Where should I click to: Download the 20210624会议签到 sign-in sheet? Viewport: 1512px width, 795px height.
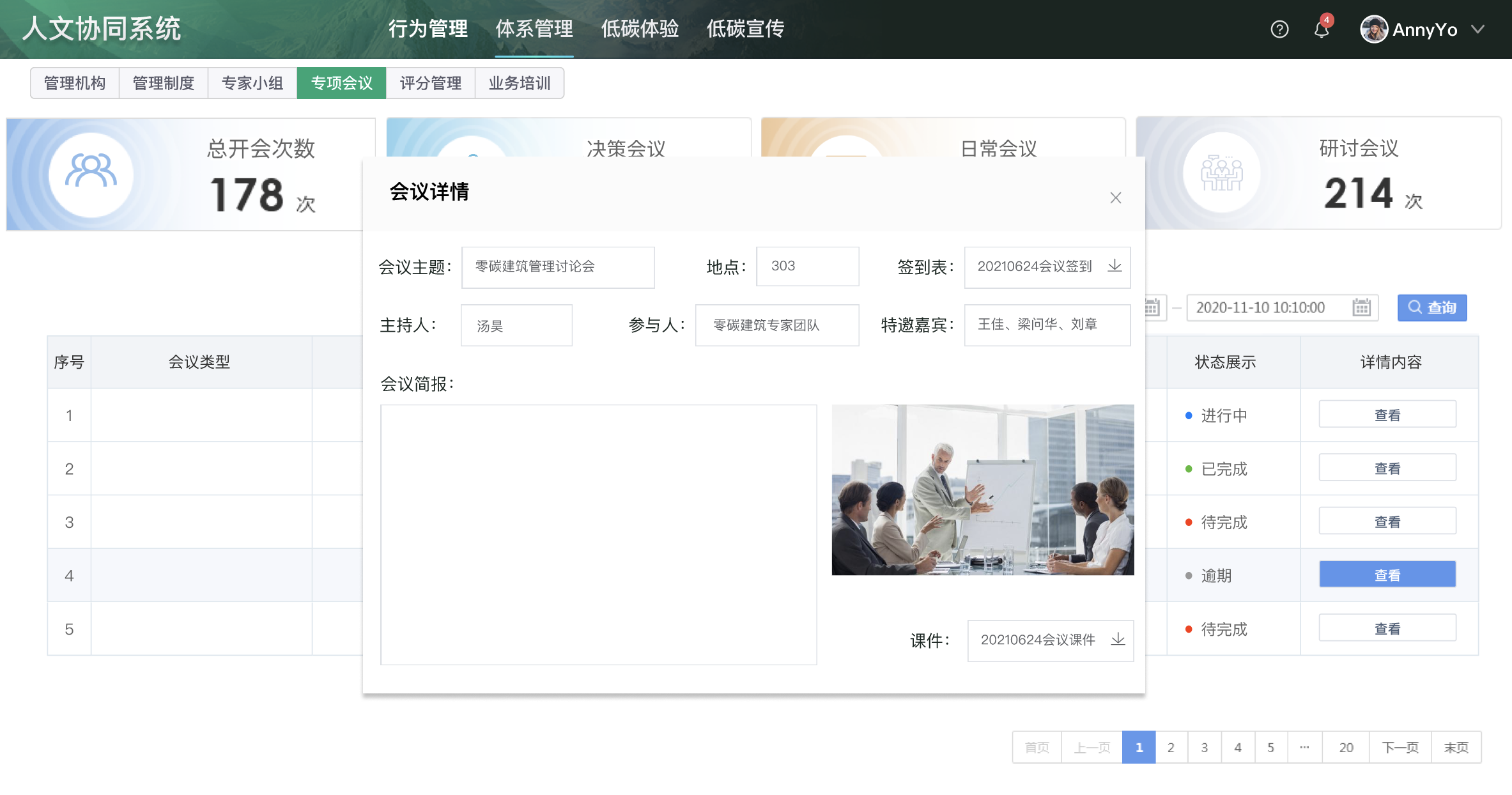[x=1115, y=266]
